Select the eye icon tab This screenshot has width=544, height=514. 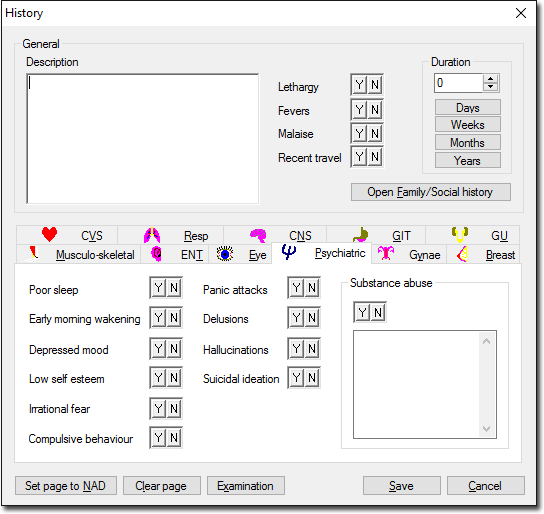pos(225,254)
